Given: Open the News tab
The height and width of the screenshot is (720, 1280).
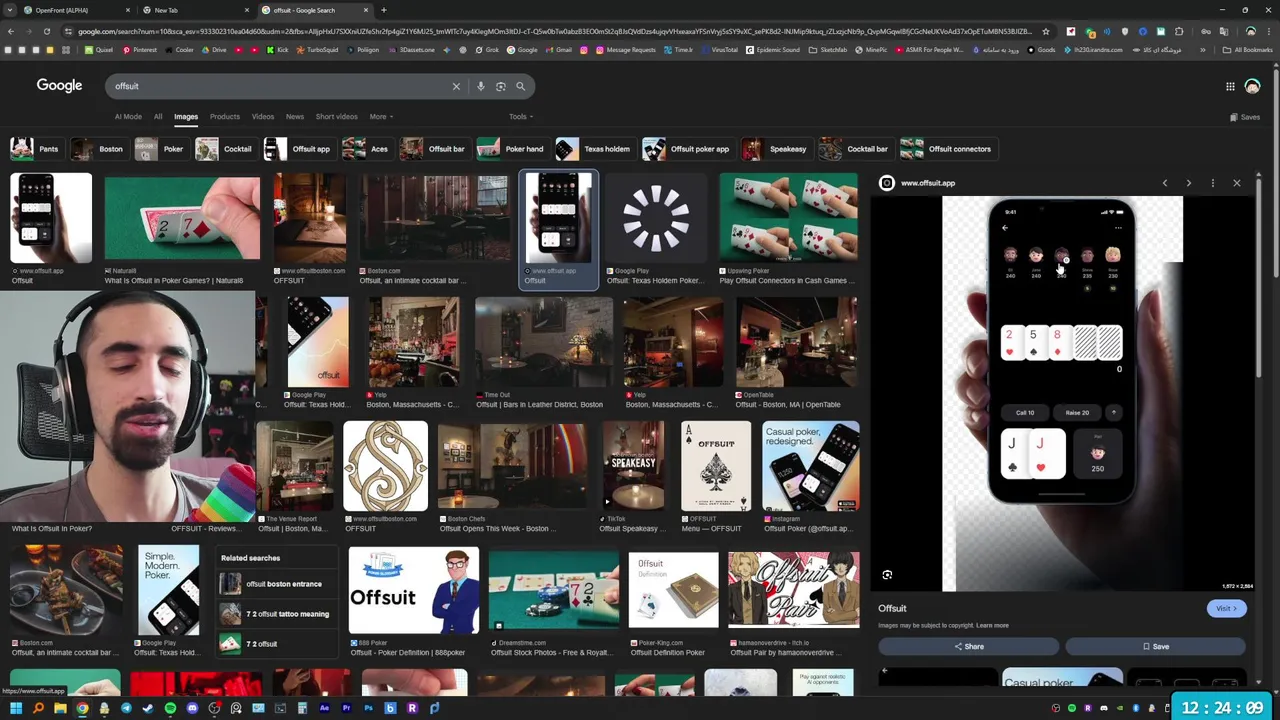Looking at the screenshot, I should coord(295,117).
